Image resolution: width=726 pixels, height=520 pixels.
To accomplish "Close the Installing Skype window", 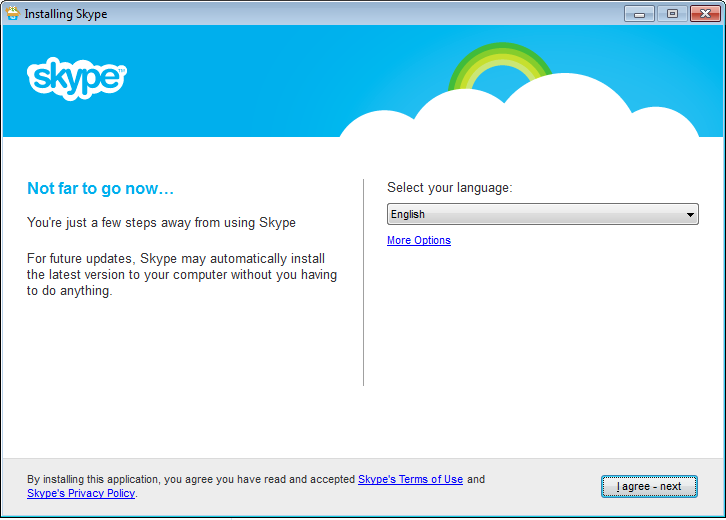I will [705, 14].
